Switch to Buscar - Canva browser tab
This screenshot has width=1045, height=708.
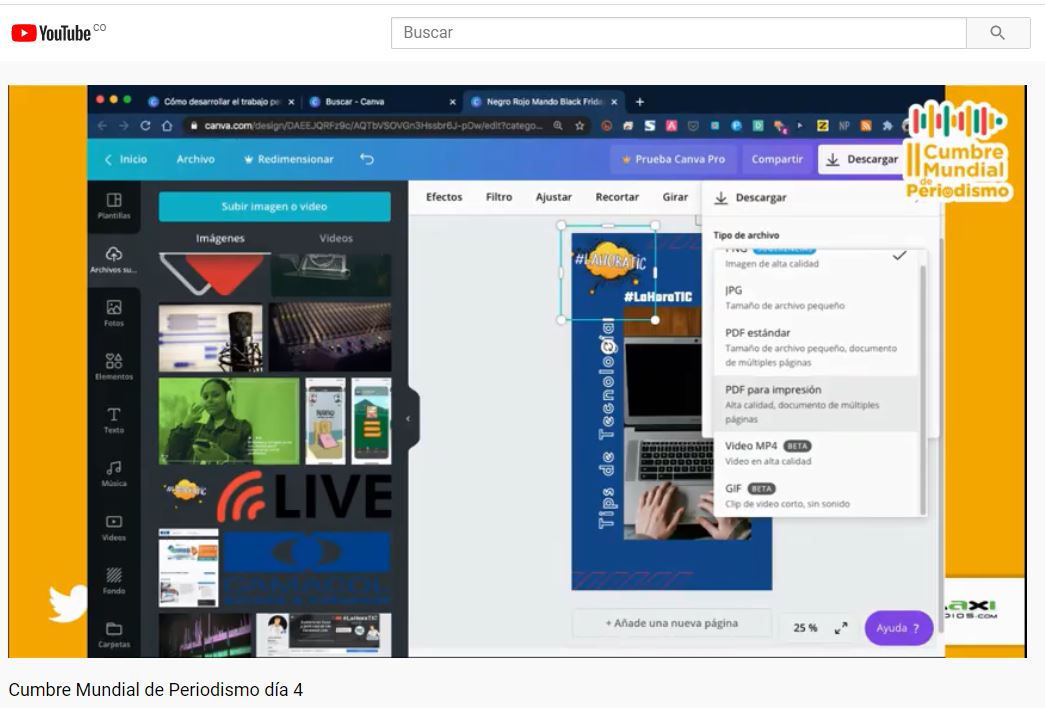tap(380, 102)
